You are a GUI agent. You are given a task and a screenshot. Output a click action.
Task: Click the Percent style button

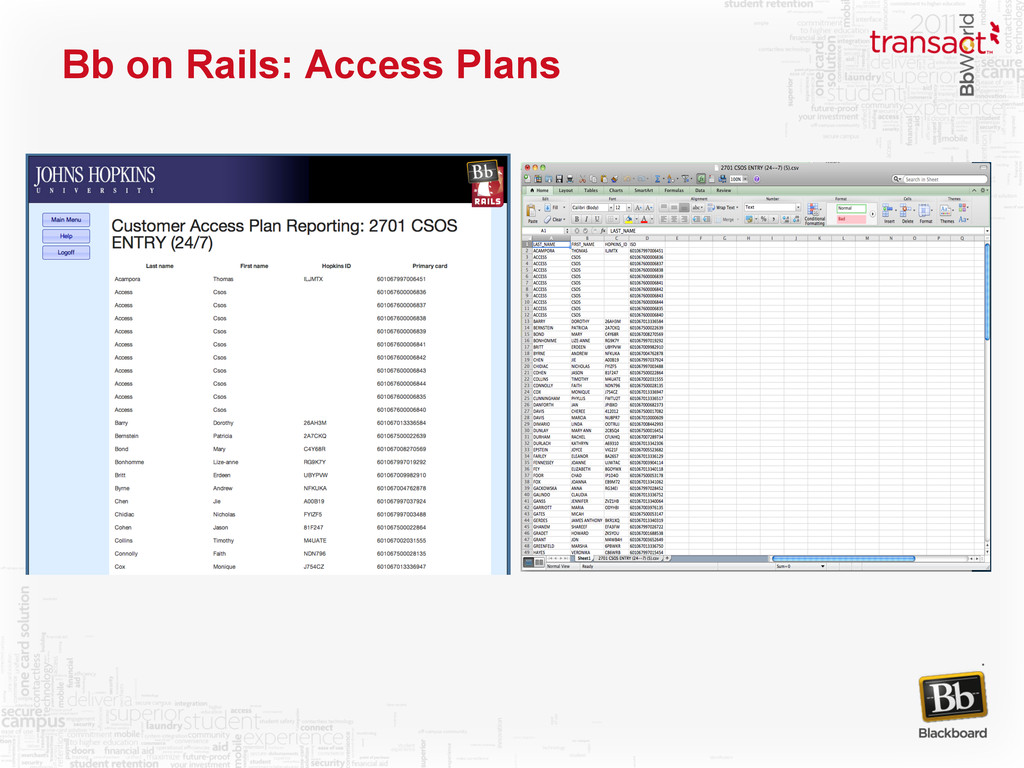[x=763, y=219]
